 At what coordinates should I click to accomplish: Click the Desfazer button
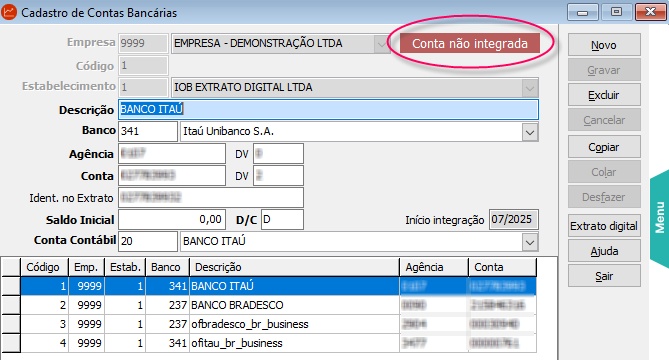point(604,197)
